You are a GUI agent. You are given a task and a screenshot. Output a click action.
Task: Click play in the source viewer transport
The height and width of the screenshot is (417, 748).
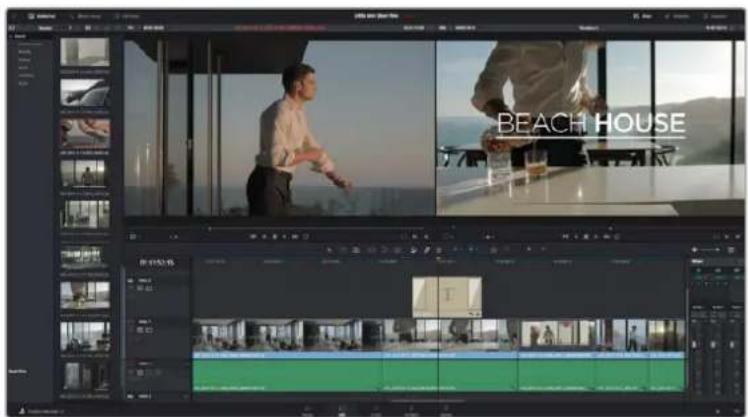(x=285, y=237)
